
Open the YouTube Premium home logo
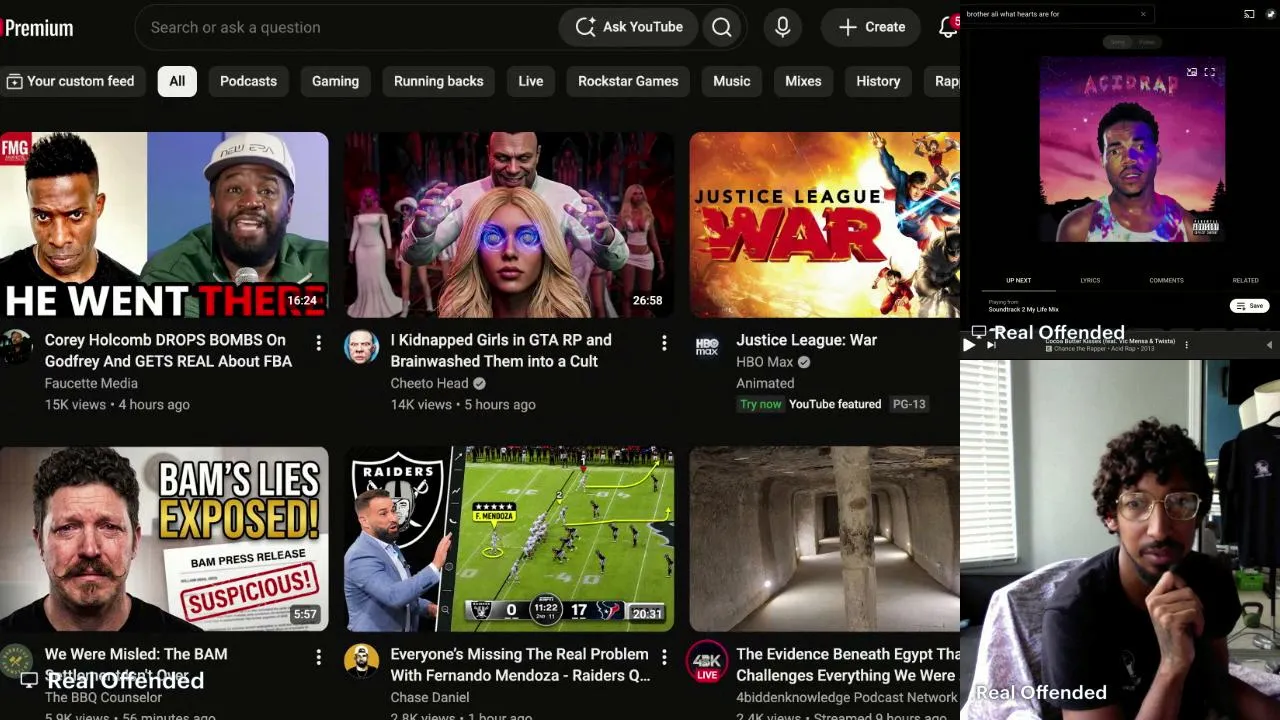point(37,27)
